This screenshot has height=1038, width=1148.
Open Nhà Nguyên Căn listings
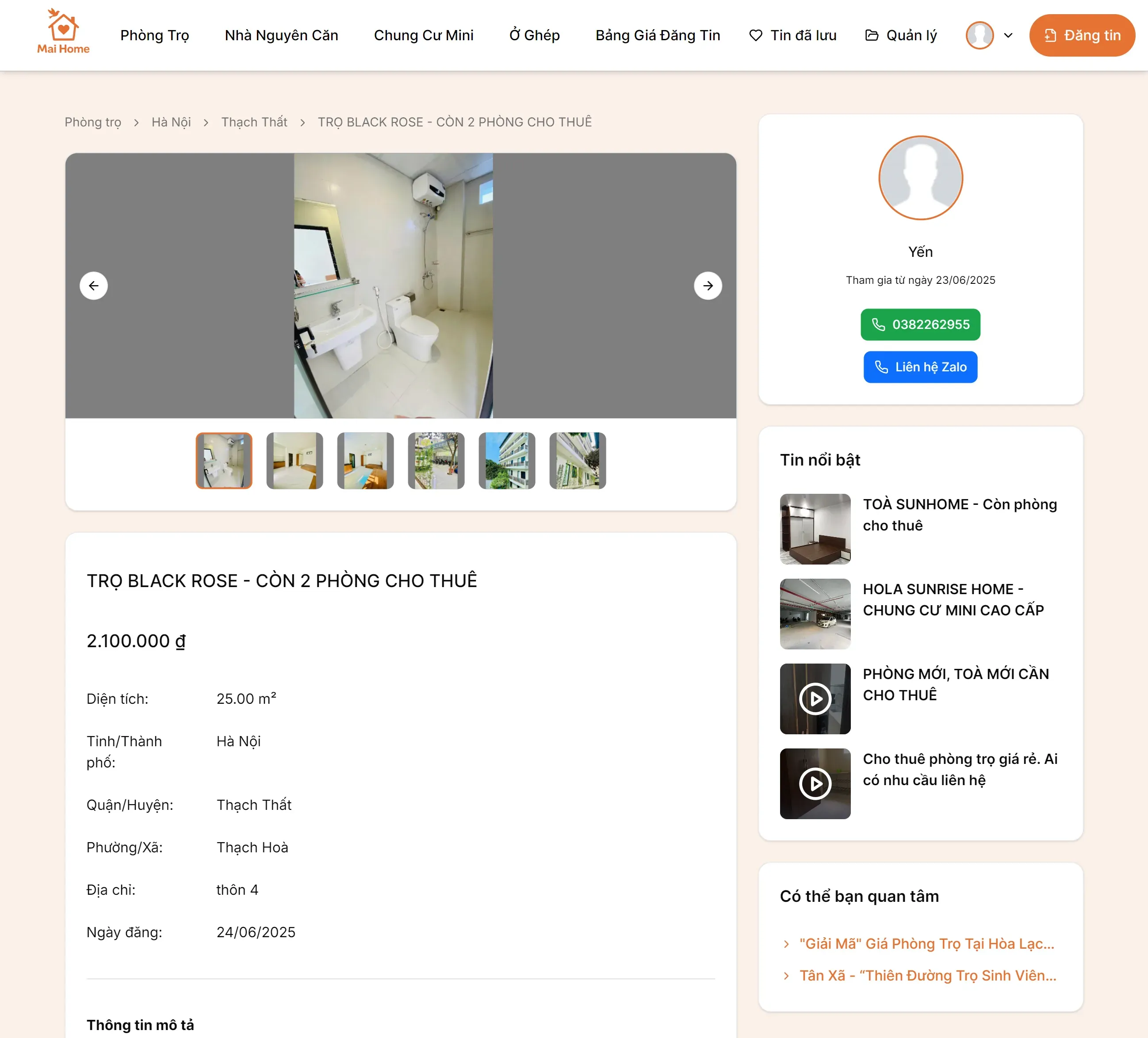281,35
